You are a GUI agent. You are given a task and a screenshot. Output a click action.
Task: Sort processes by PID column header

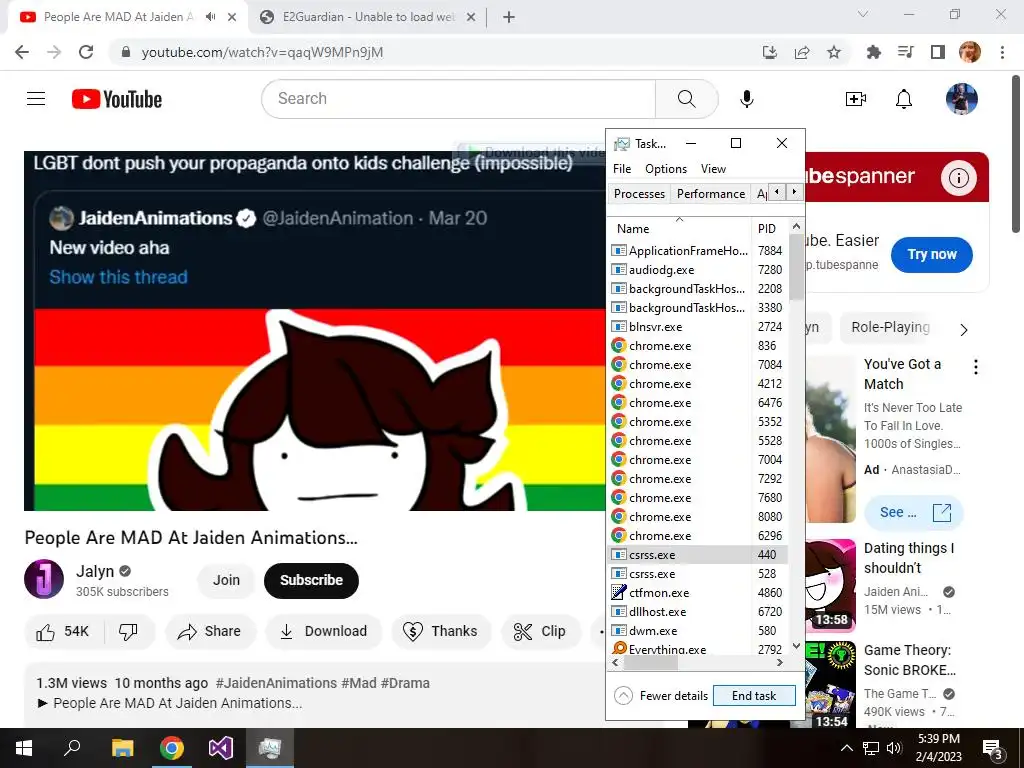pyautogui.click(x=769, y=228)
